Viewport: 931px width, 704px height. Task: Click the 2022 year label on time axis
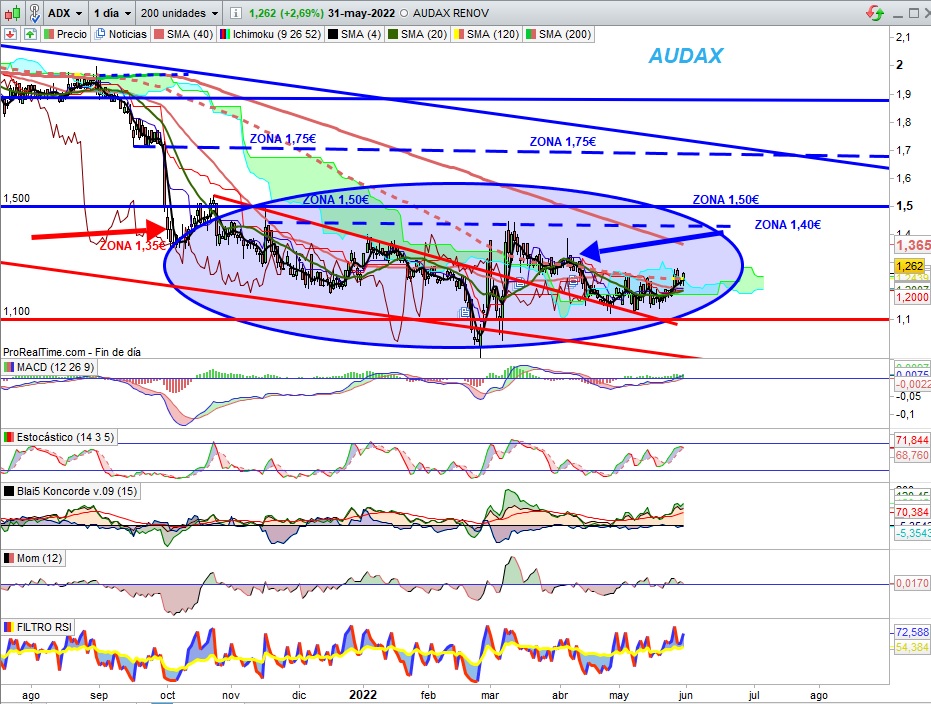click(363, 695)
